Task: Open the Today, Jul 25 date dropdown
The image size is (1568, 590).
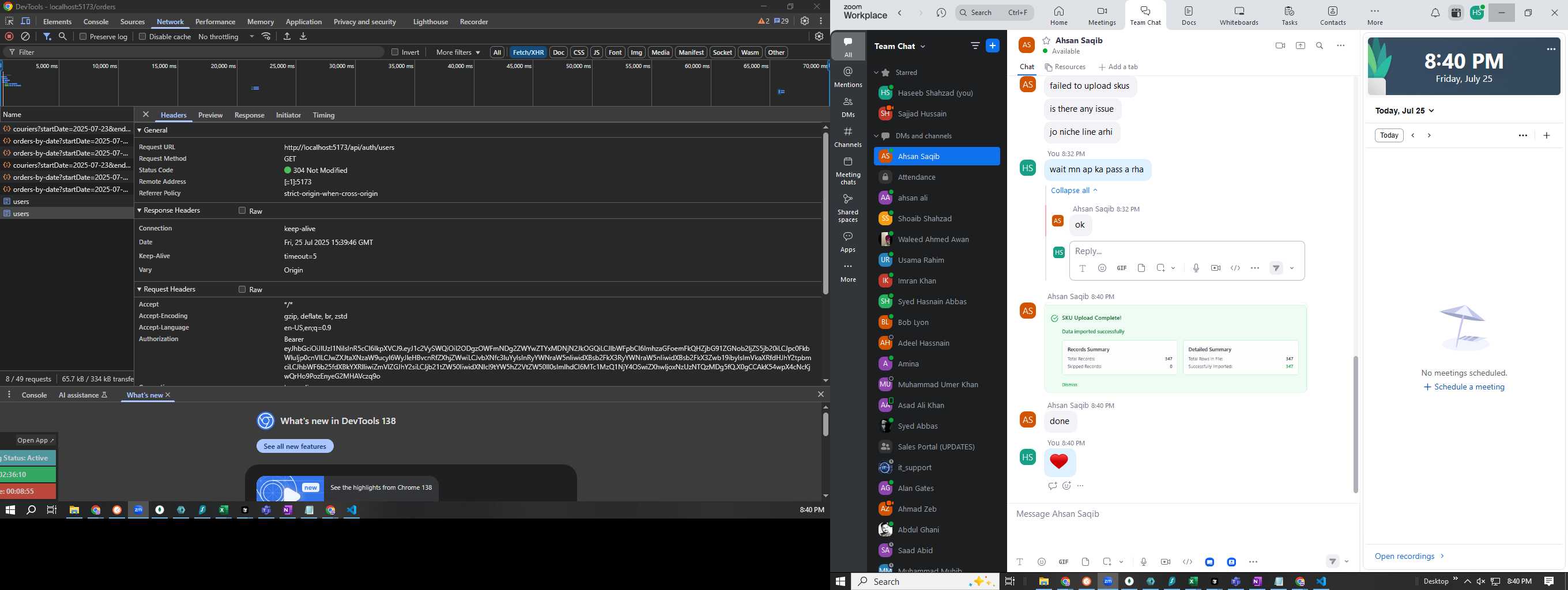Action: (x=1405, y=111)
